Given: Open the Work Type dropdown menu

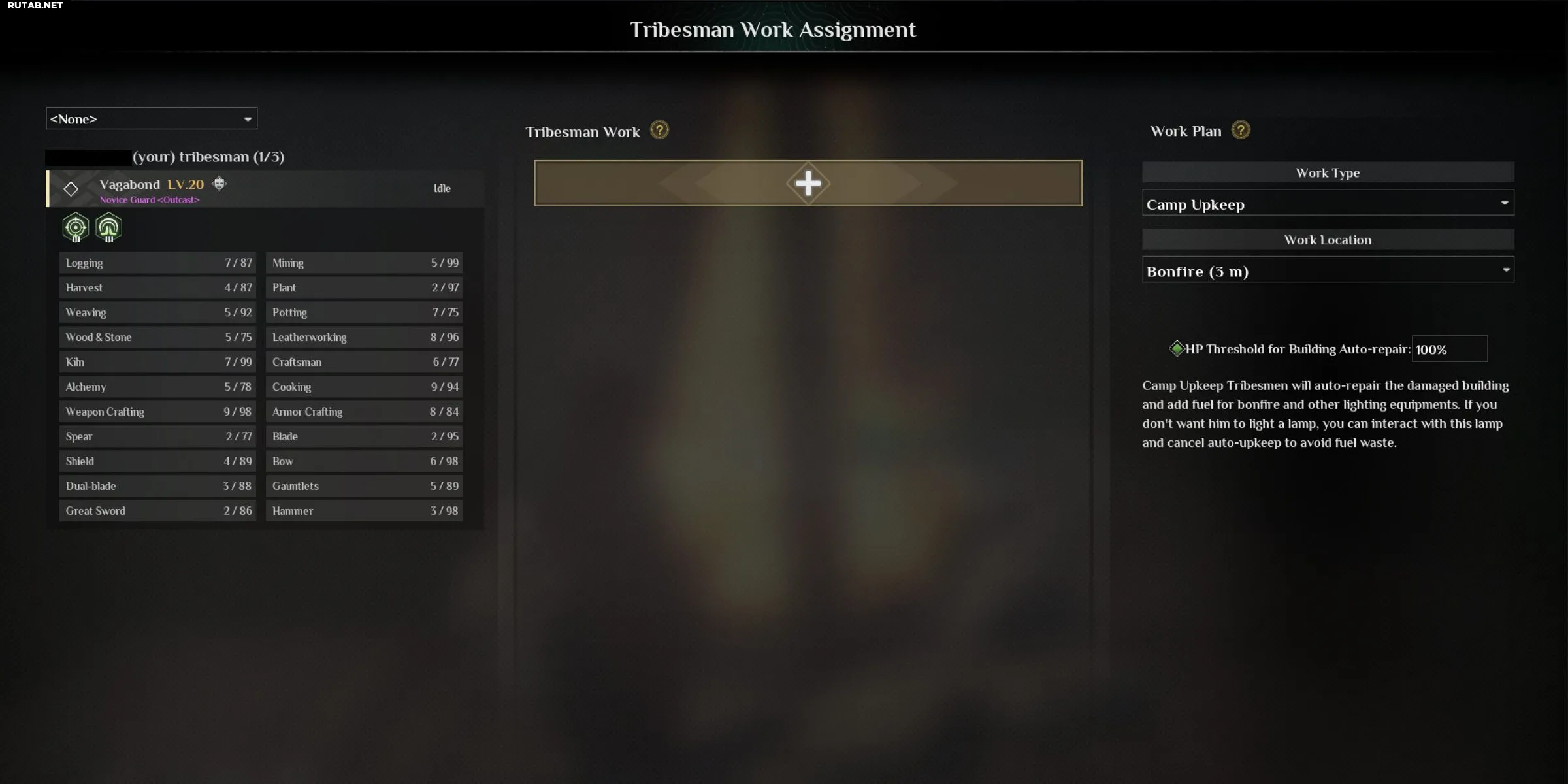Looking at the screenshot, I should point(1328,204).
